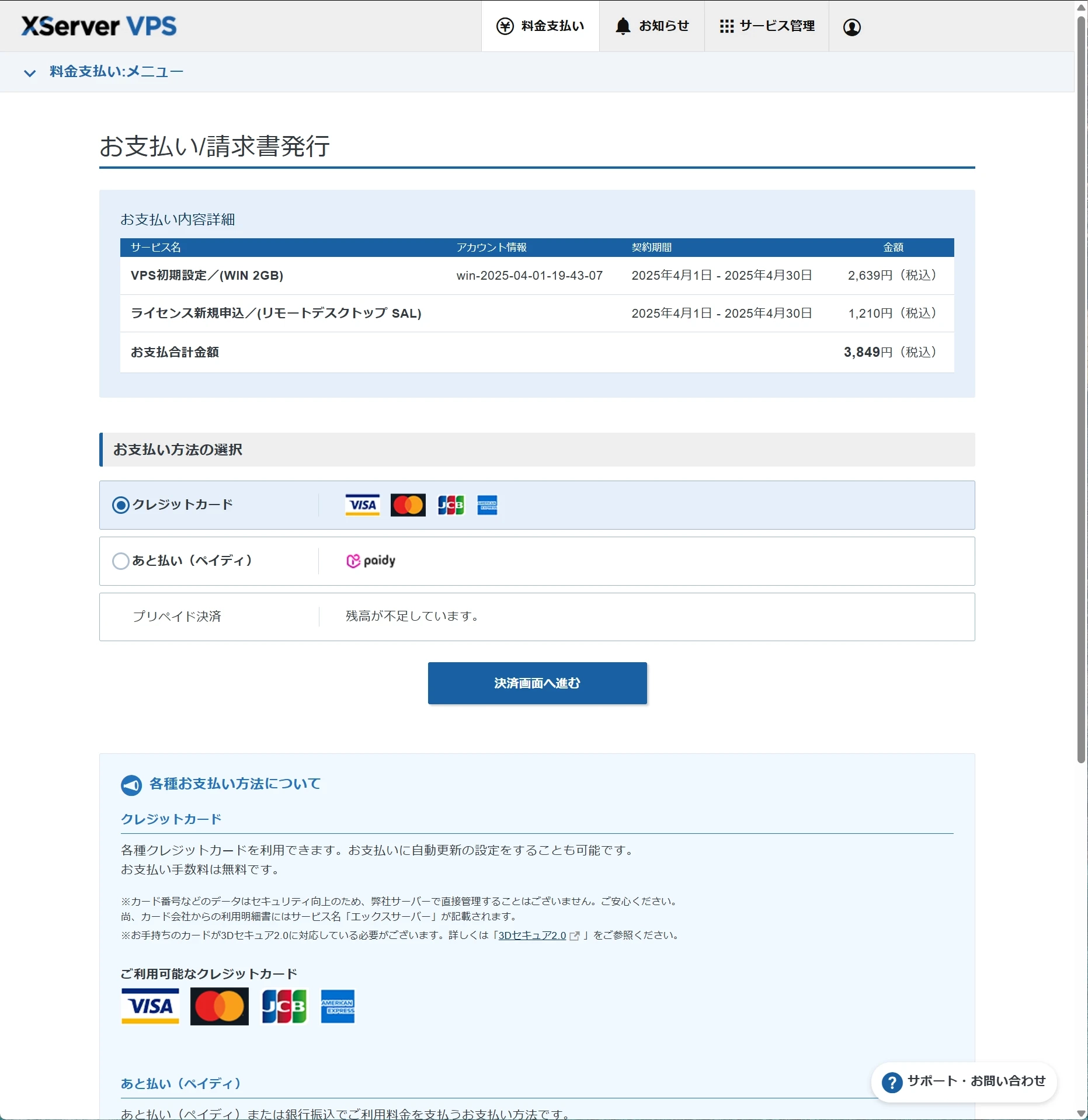Select the あと払い（ペイディ） radio button
The height and width of the screenshot is (1120, 1088).
click(121, 561)
